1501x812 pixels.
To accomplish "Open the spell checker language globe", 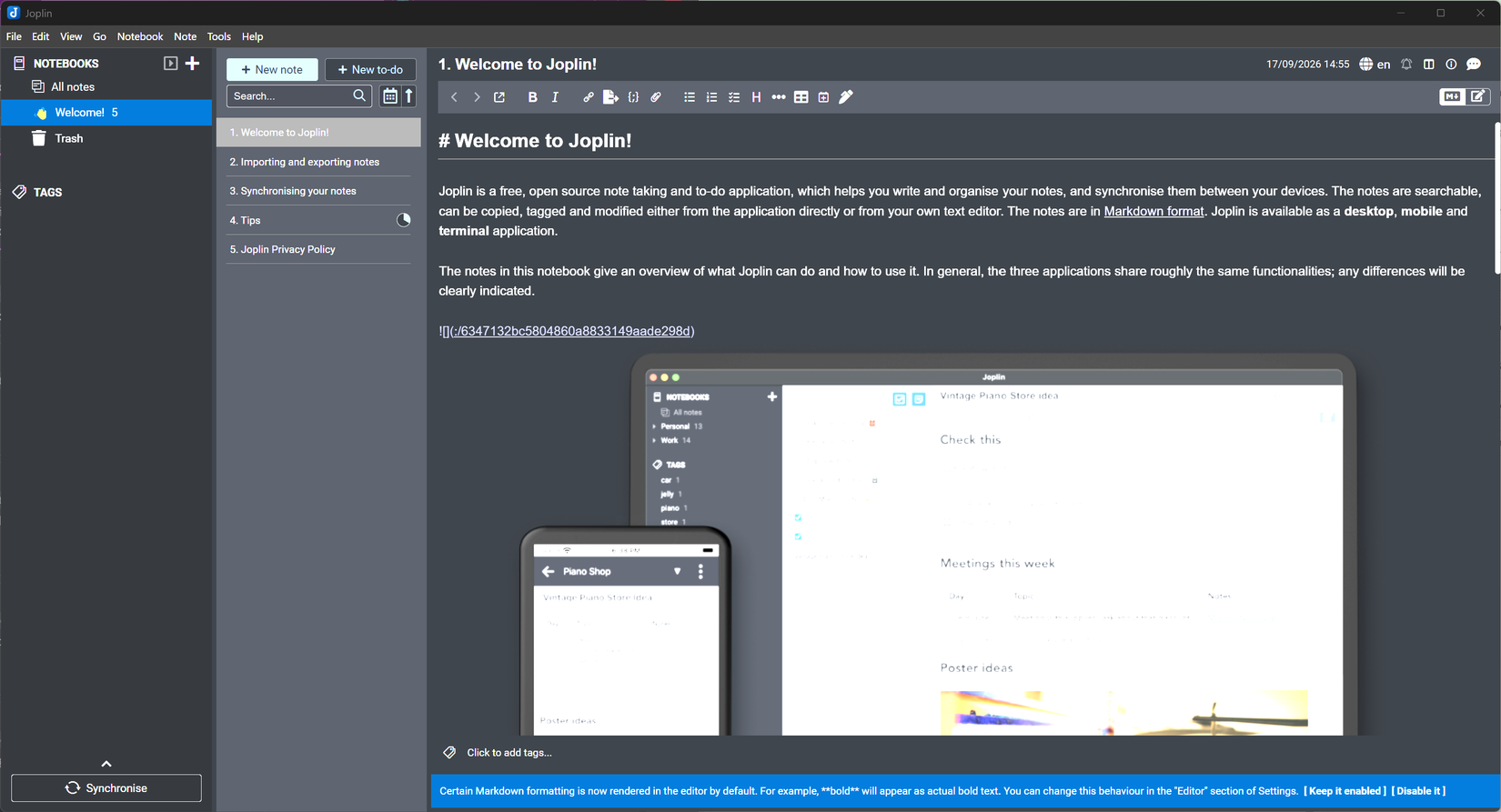I will 1375,65.
